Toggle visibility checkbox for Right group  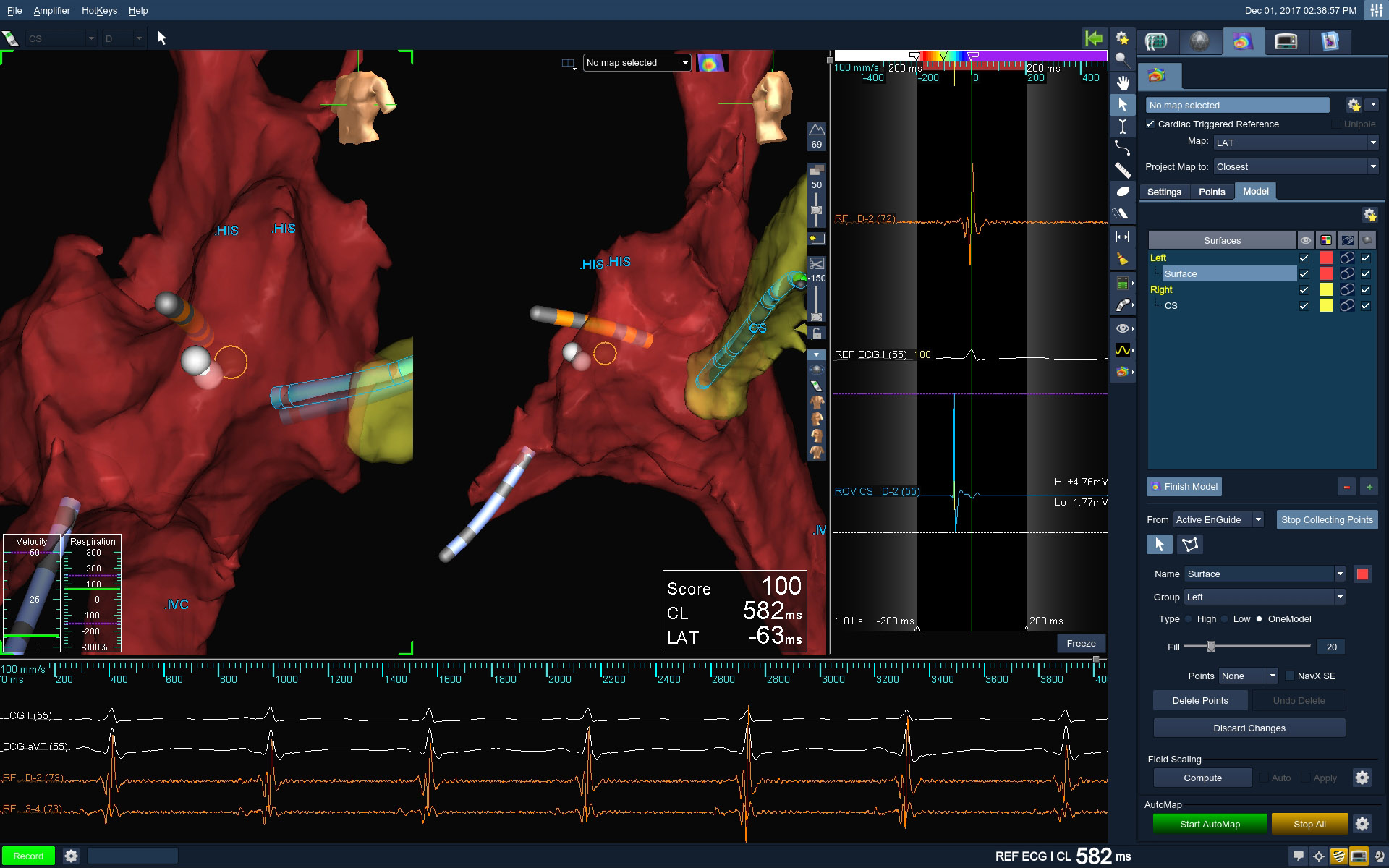tap(1304, 290)
